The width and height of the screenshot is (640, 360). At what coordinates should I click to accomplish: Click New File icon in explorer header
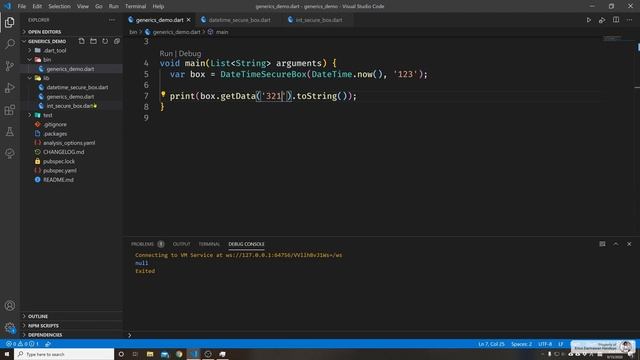(x=82, y=41)
